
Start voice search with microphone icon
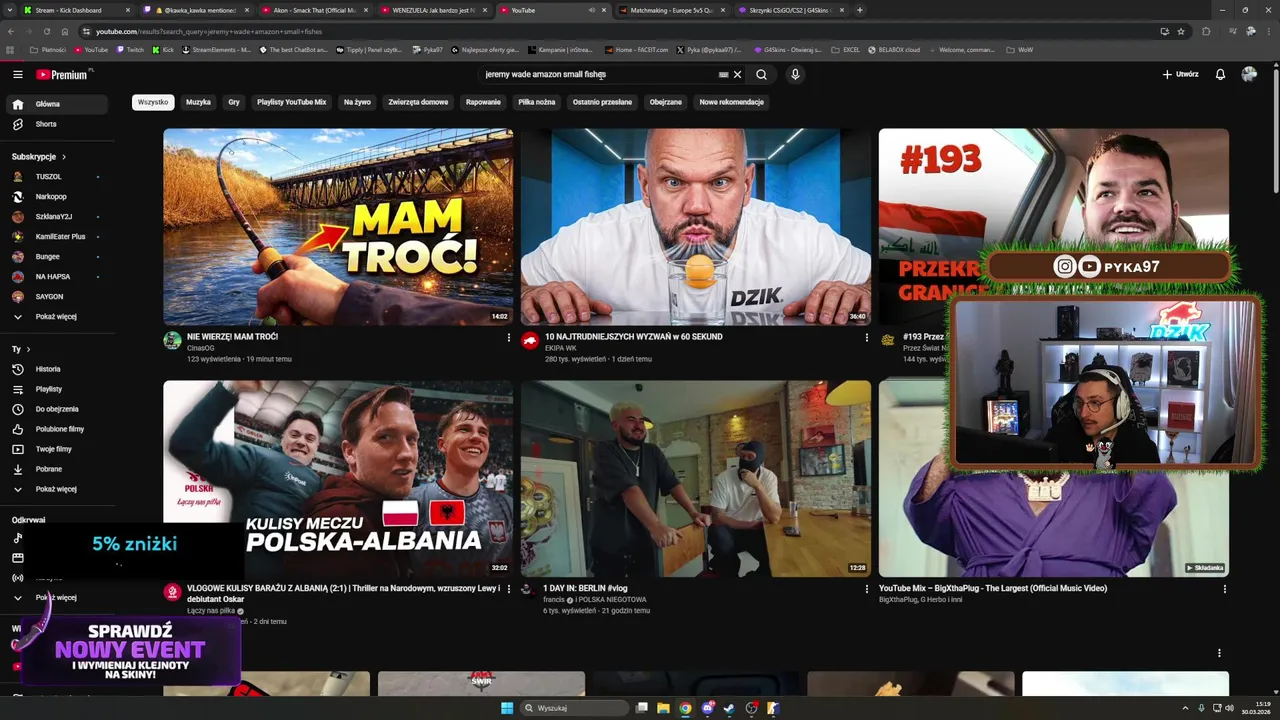click(795, 74)
